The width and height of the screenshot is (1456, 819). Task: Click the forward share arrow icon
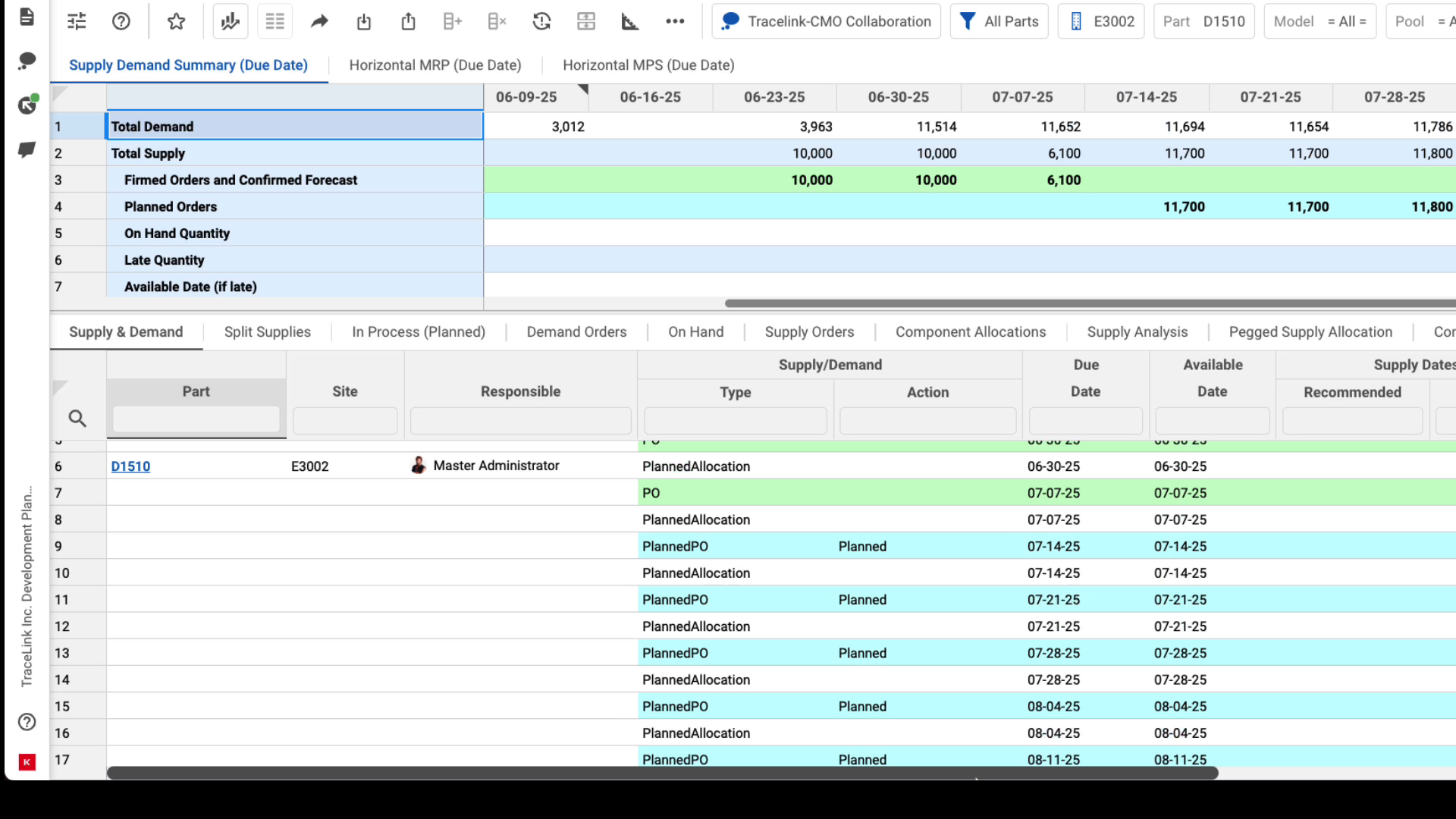click(x=319, y=20)
